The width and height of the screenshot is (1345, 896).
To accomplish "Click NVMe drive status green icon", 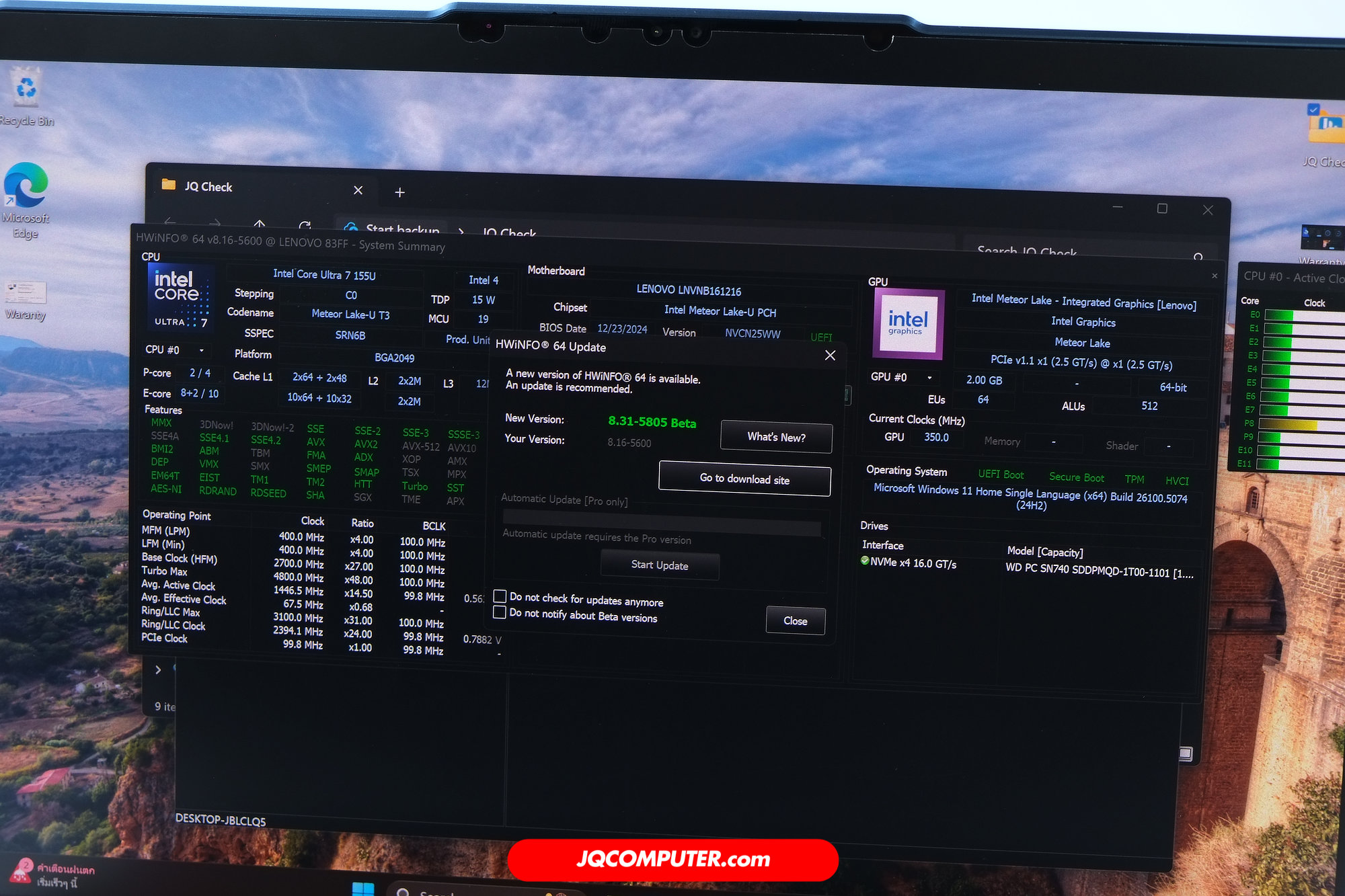I will (865, 560).
